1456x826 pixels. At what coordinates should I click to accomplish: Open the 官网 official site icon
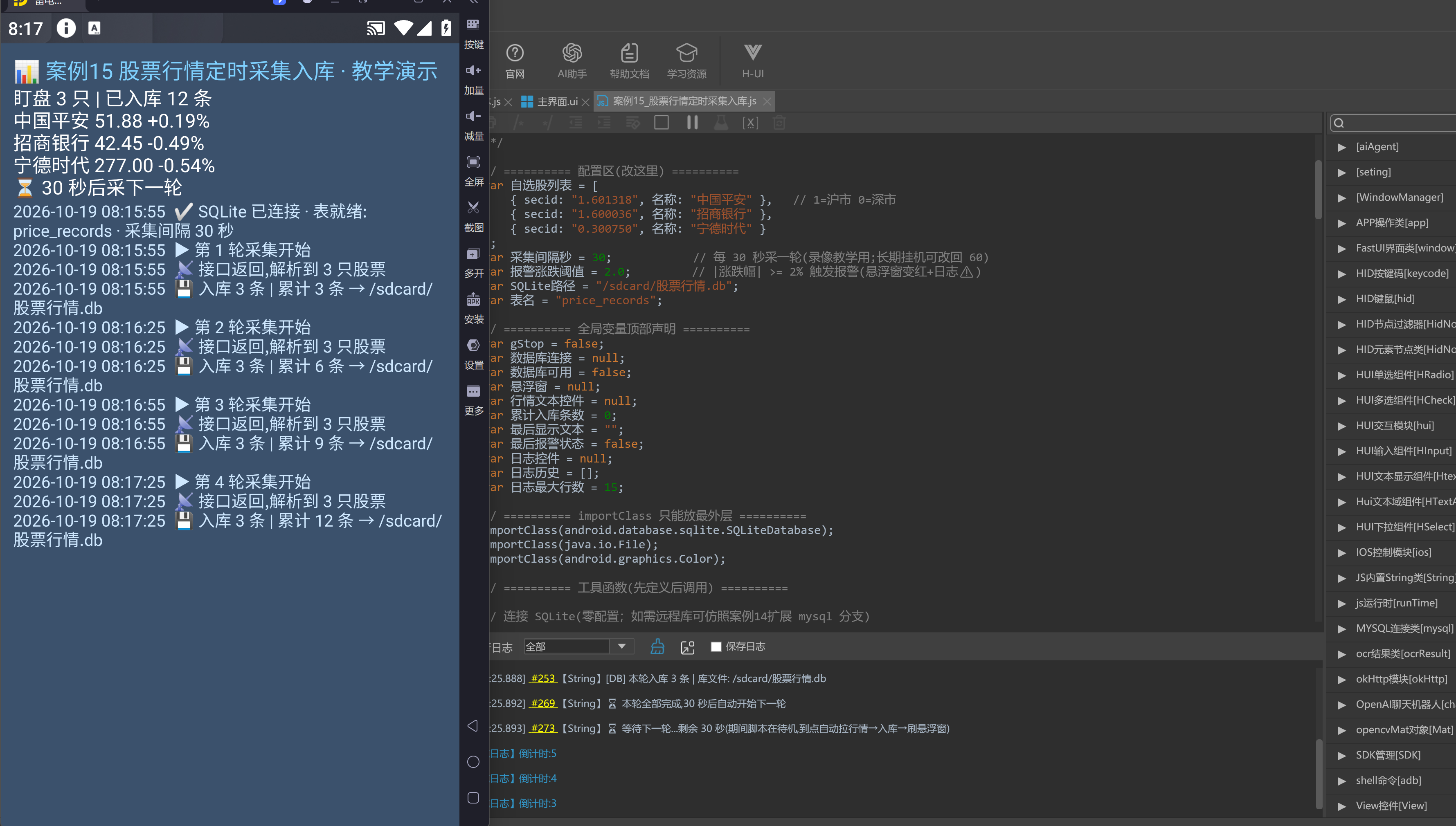515,61
